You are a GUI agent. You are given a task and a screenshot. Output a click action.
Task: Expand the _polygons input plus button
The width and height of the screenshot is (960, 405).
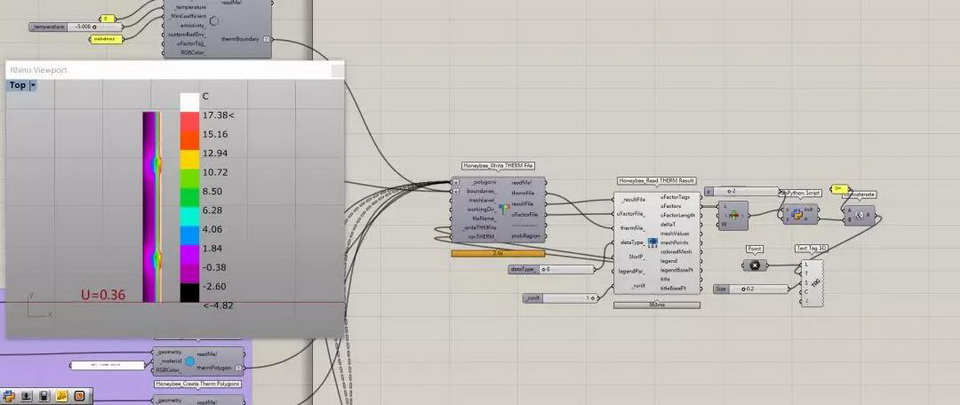coord(456,183)
